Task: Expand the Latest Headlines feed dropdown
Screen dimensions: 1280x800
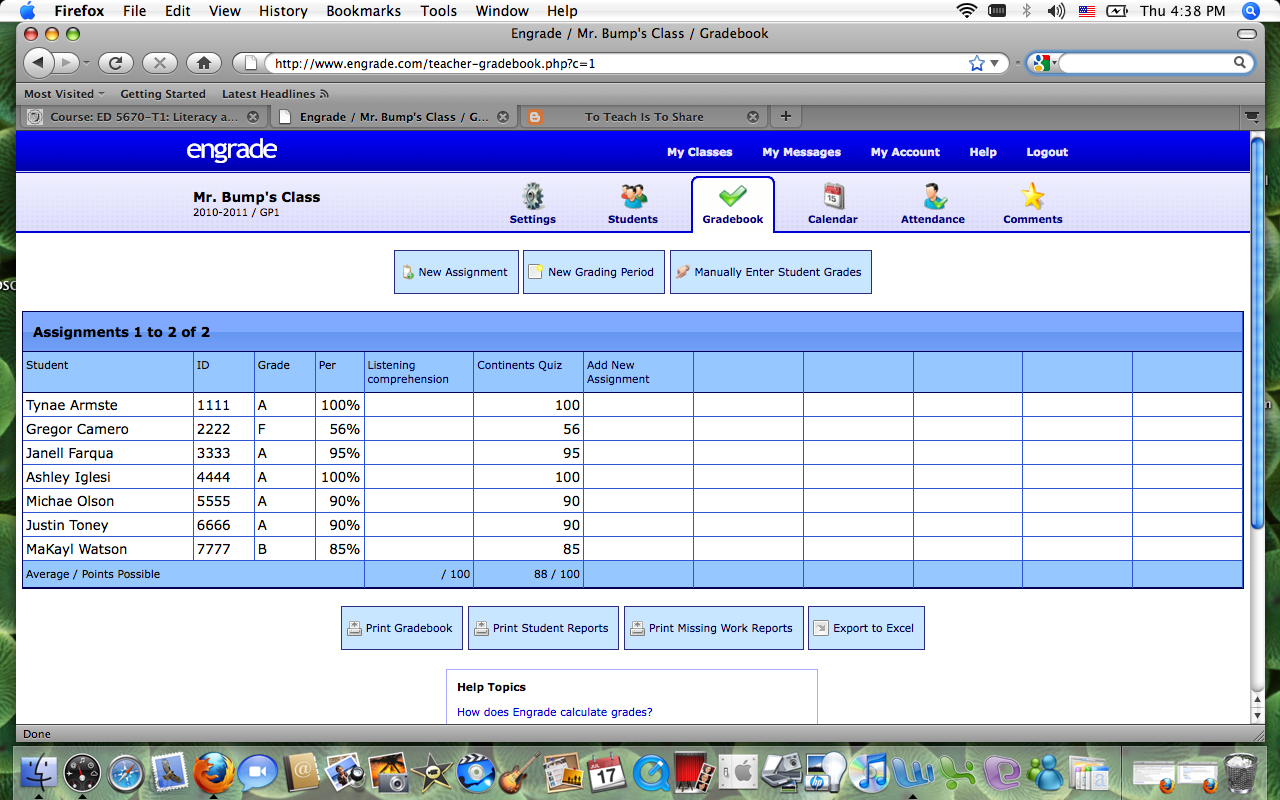Action: click(x=275, y=94)
